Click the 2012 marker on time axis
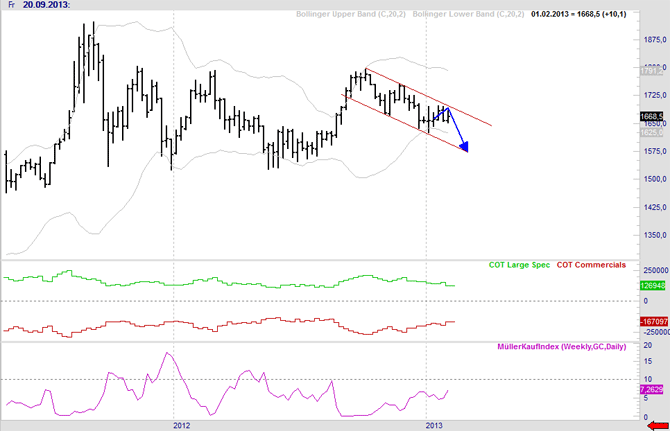Screen dimensions: 670x431 tap(174, 425)
